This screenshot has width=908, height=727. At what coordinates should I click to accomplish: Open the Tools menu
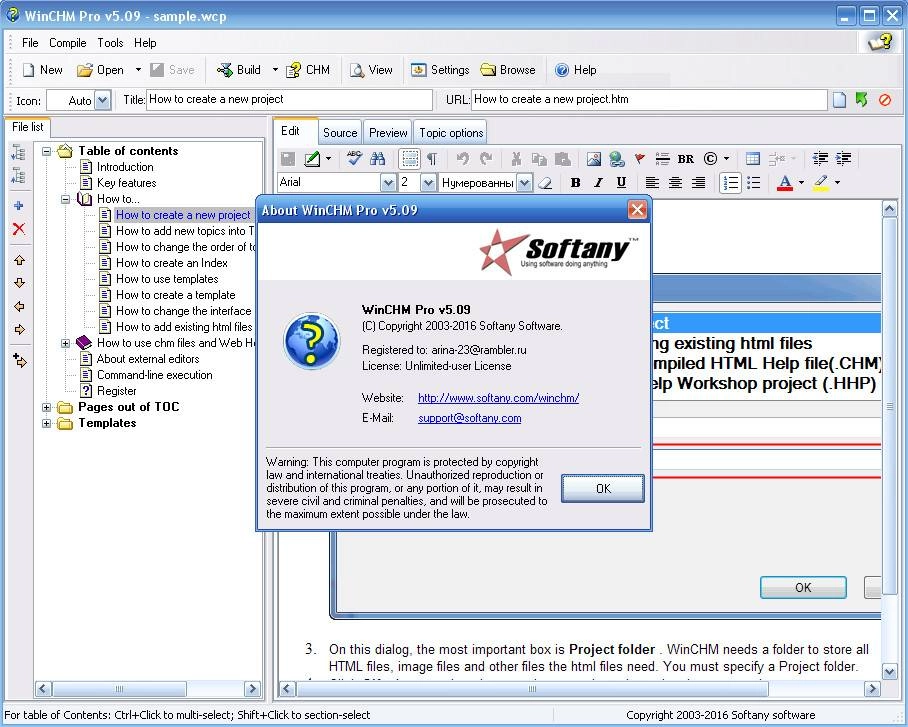110,43
